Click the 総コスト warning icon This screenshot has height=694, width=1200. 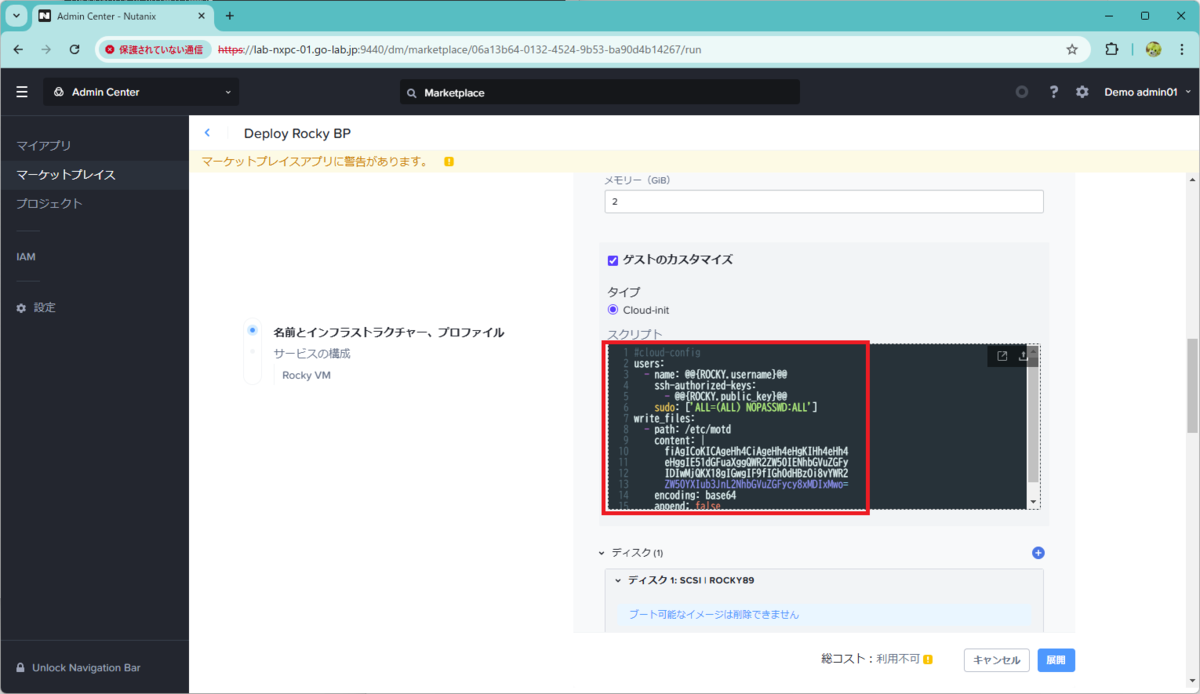928,660
